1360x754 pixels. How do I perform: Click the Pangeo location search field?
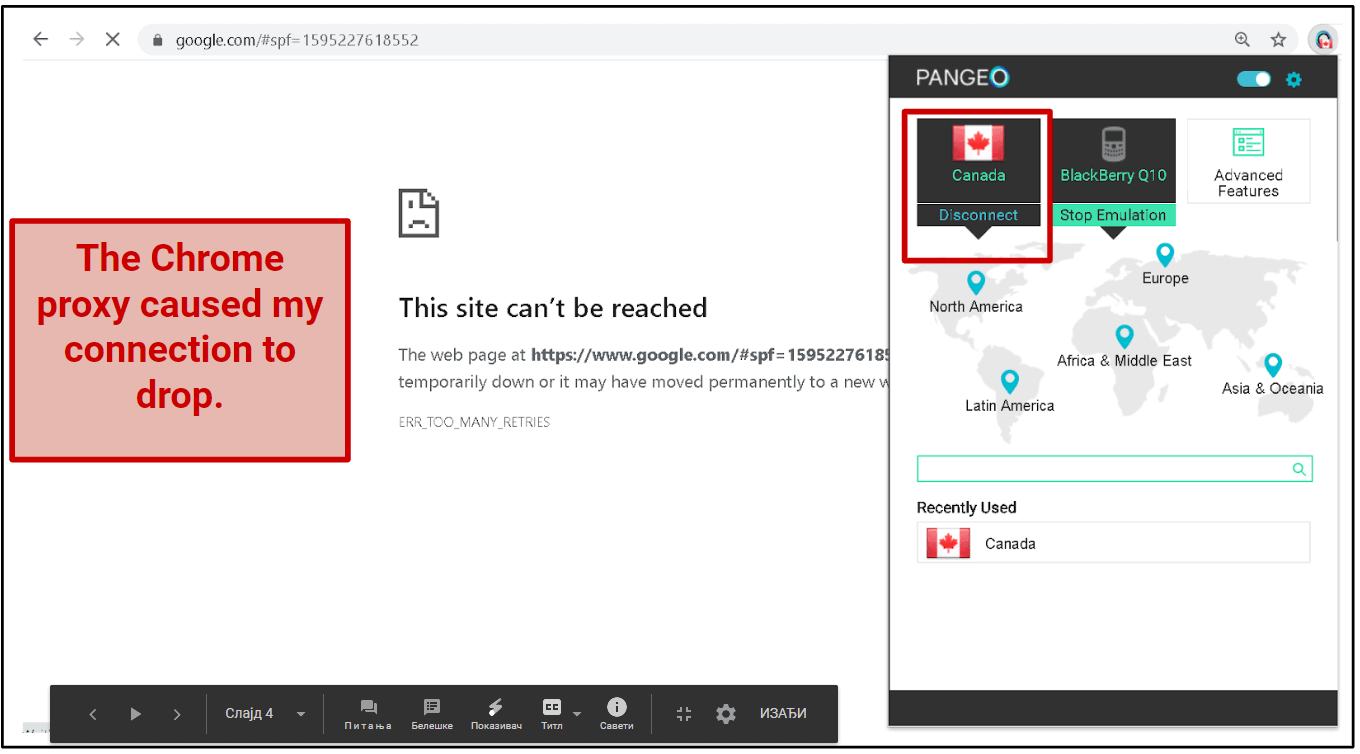1114,469
